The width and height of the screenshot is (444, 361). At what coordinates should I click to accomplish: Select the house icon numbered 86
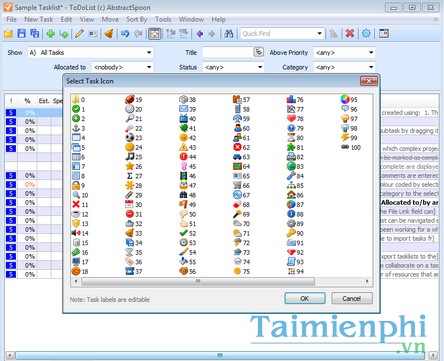tap(291, 195)
